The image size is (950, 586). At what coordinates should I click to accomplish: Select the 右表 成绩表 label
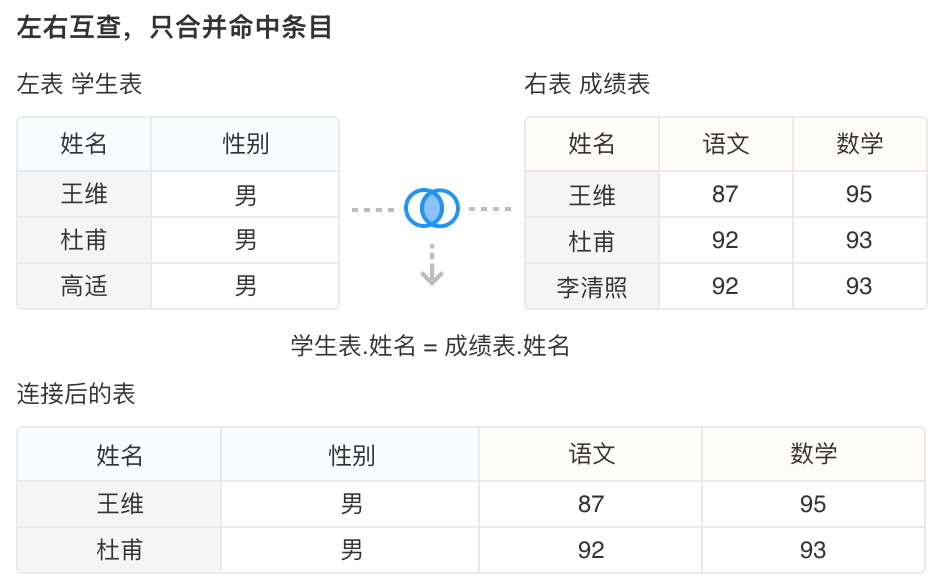point(587,84)
